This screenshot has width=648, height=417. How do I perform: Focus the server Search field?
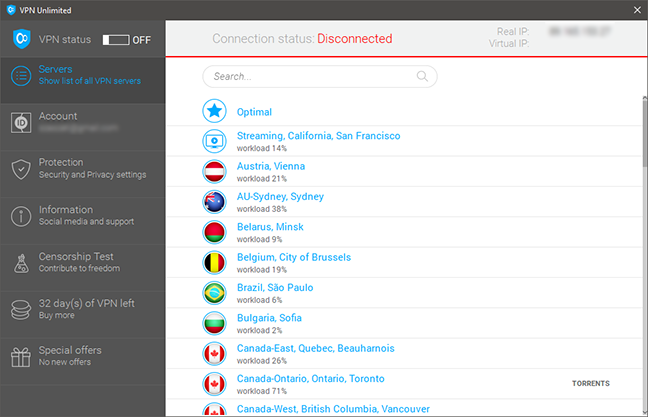point(320,76)
